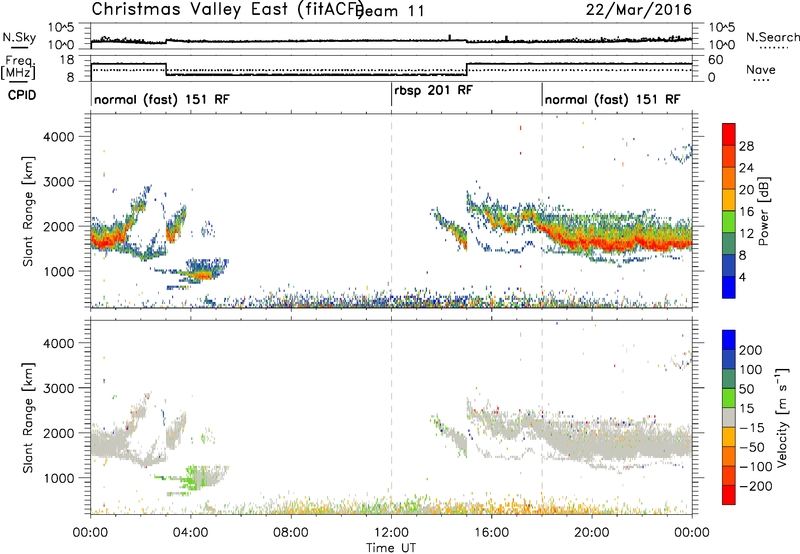Viewport: 800px width, 554px height.
Task: Click the frequency step-up line at 15:00
Action: pyautogui.click(x=466, y=69)
